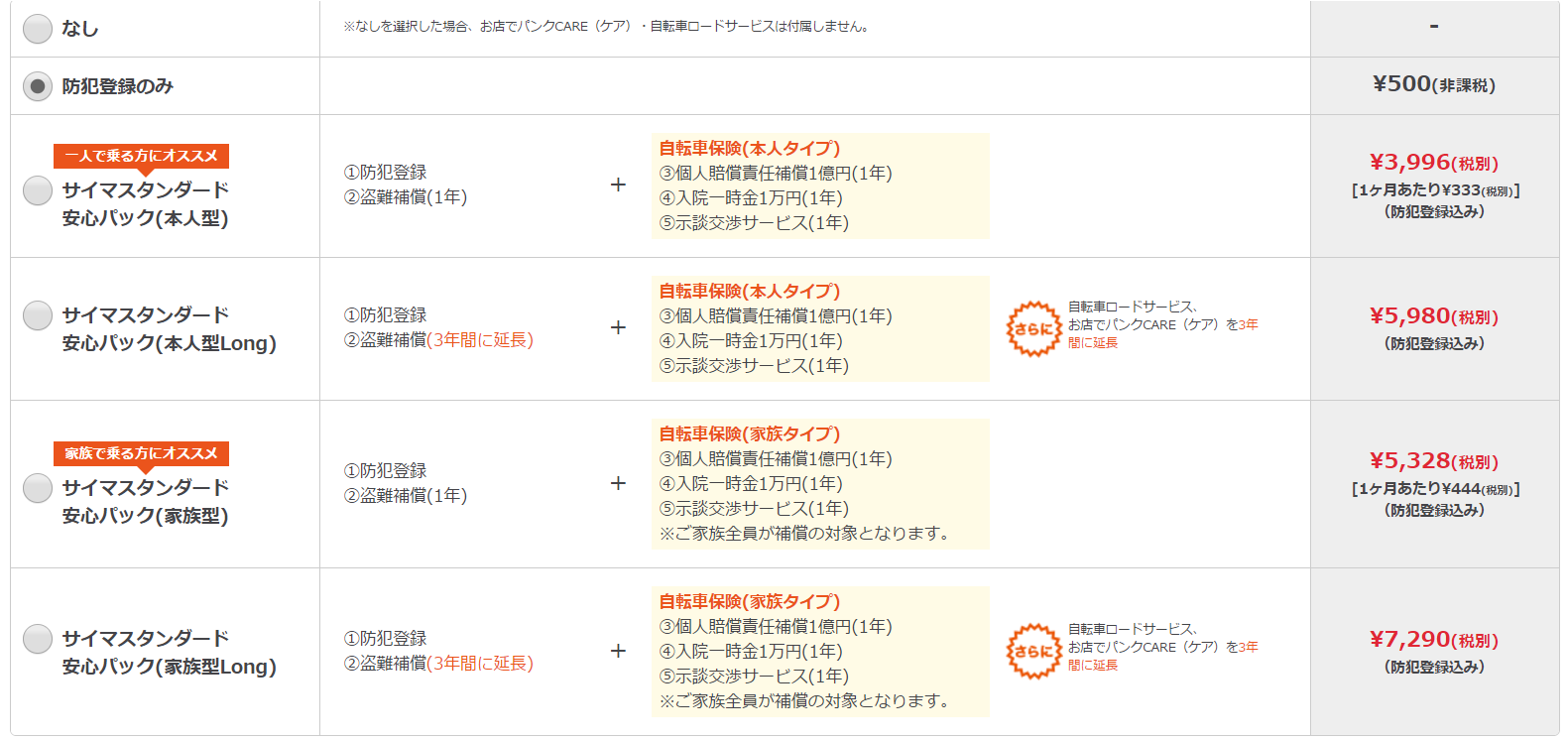Choose 安心パック(家族型) radio button
Screen dimensions: 1568x741
[x=38, y=487]
